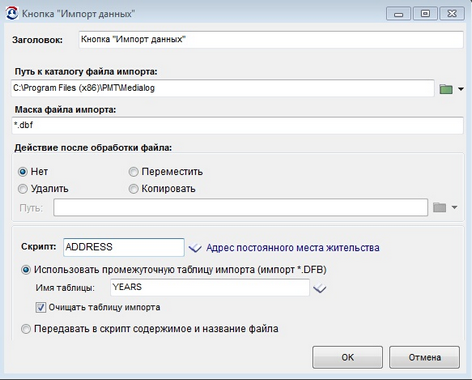
Task: Select the Копировать radio option
Action: point(133,189)
